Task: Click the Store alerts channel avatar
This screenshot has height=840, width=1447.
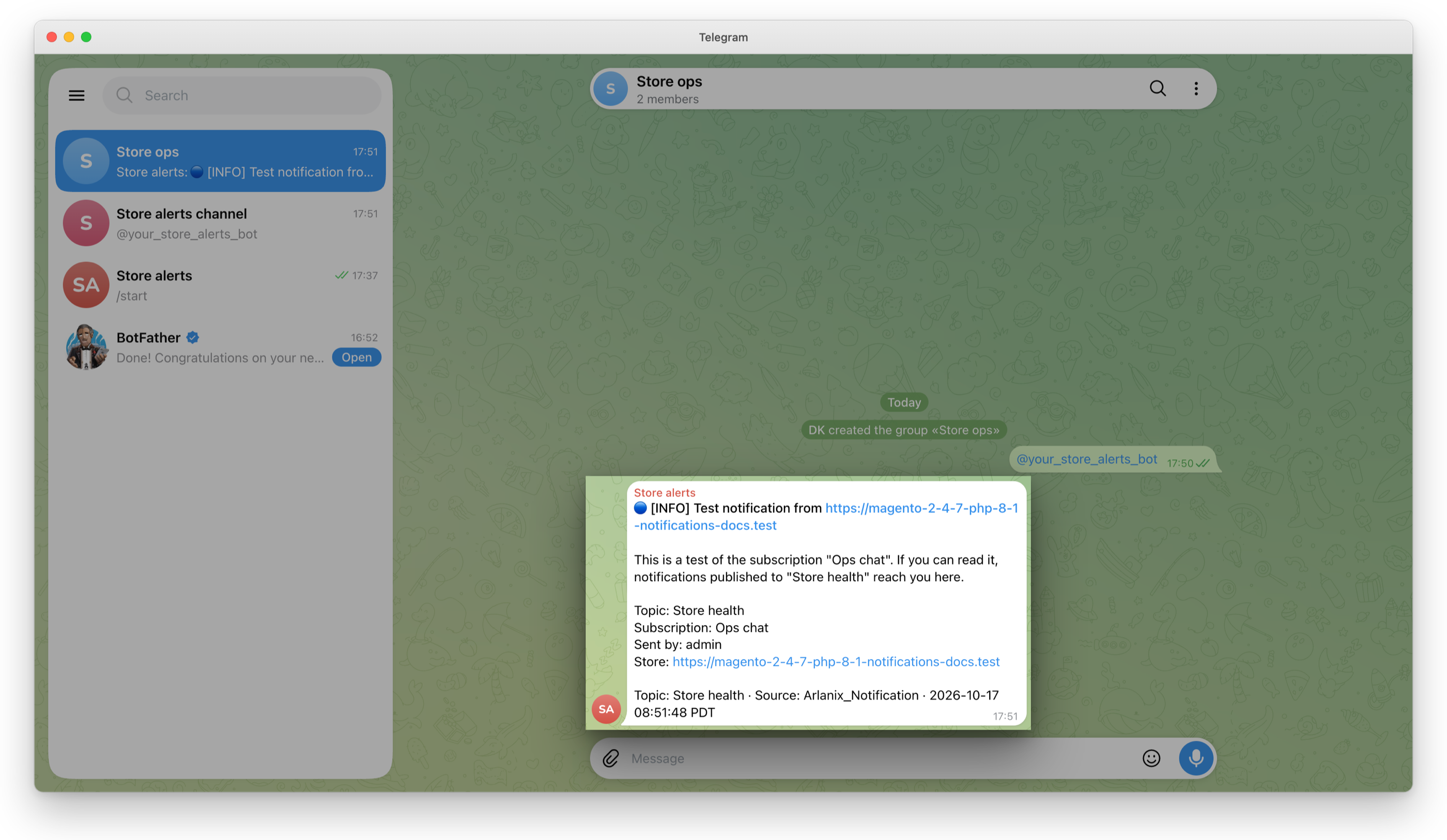Action: [86, 223]
